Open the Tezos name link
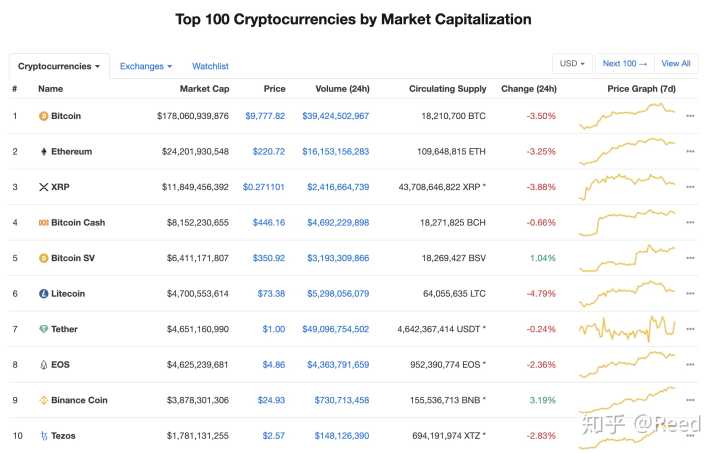This screenshot has width=720, height=453. click(63, 436)
